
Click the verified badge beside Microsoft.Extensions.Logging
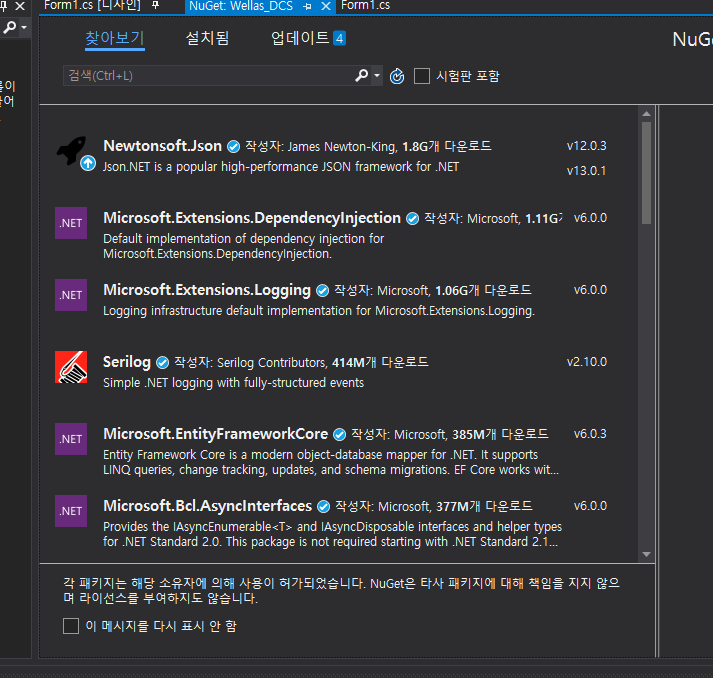click(x=322, y=291)
